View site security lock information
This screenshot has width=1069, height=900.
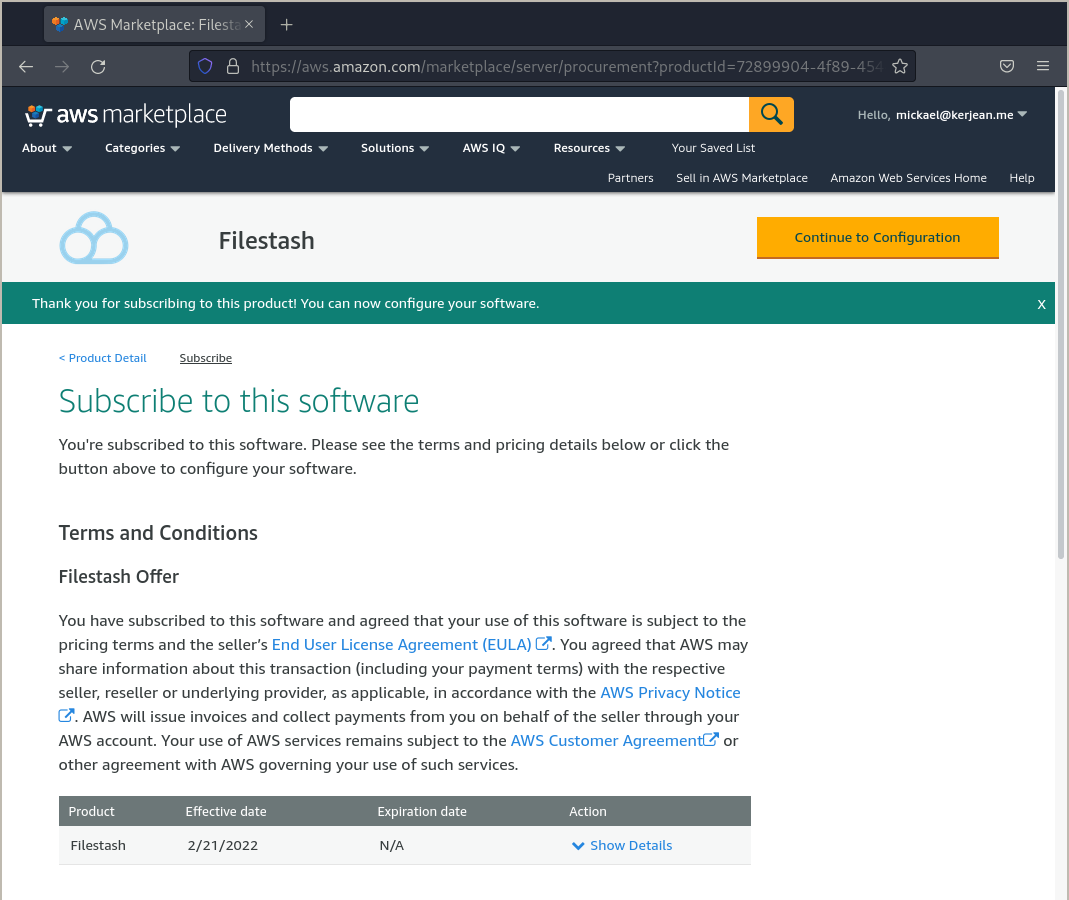232,66
